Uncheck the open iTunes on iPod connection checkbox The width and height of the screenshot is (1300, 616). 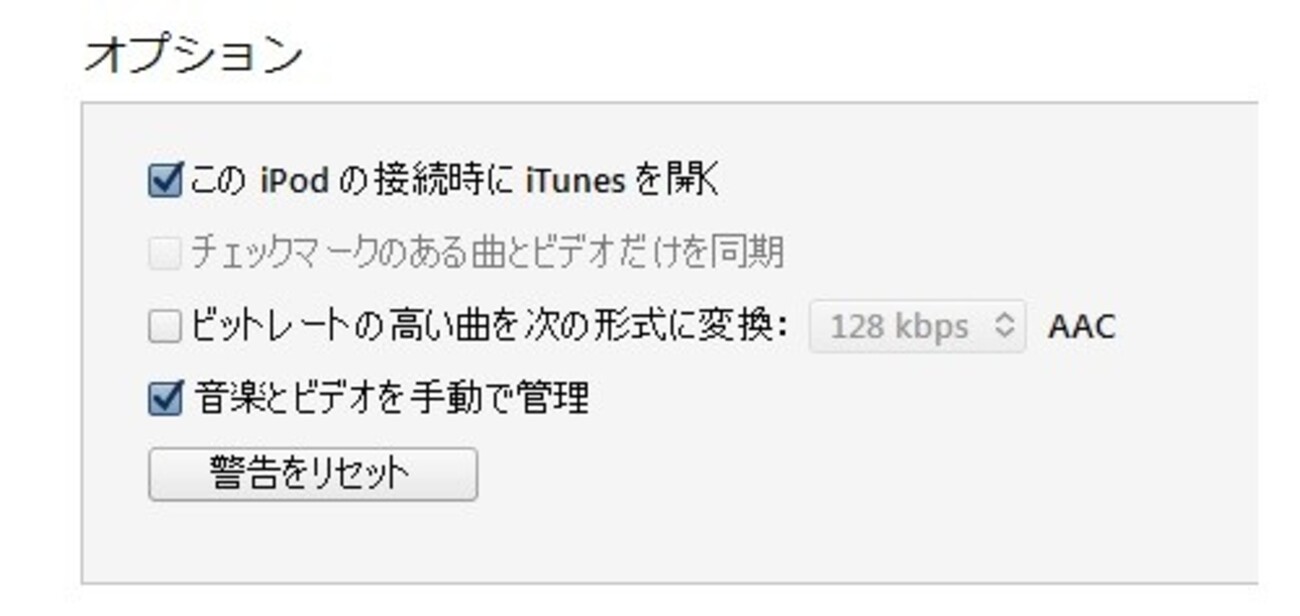165,182
